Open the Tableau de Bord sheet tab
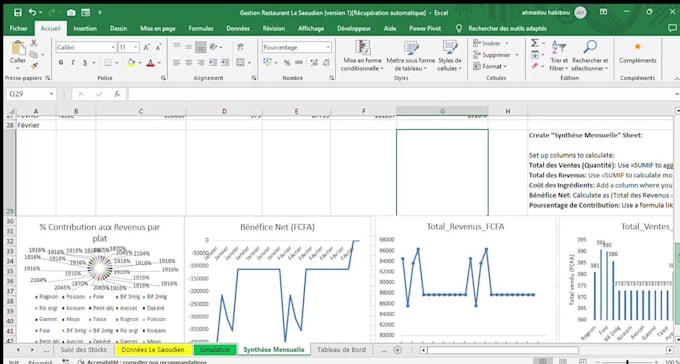 pos(341,350)
